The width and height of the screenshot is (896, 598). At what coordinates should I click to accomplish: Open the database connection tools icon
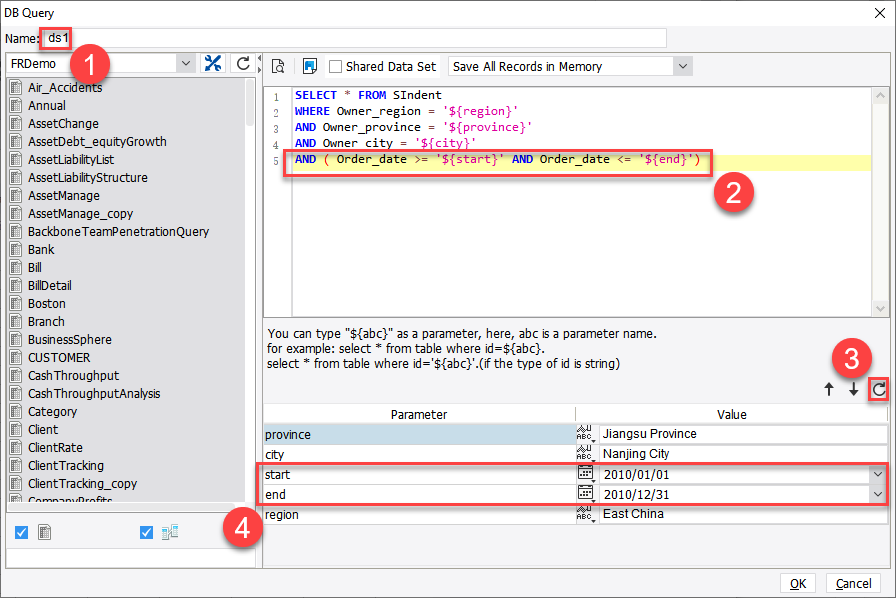coord(213,62)
